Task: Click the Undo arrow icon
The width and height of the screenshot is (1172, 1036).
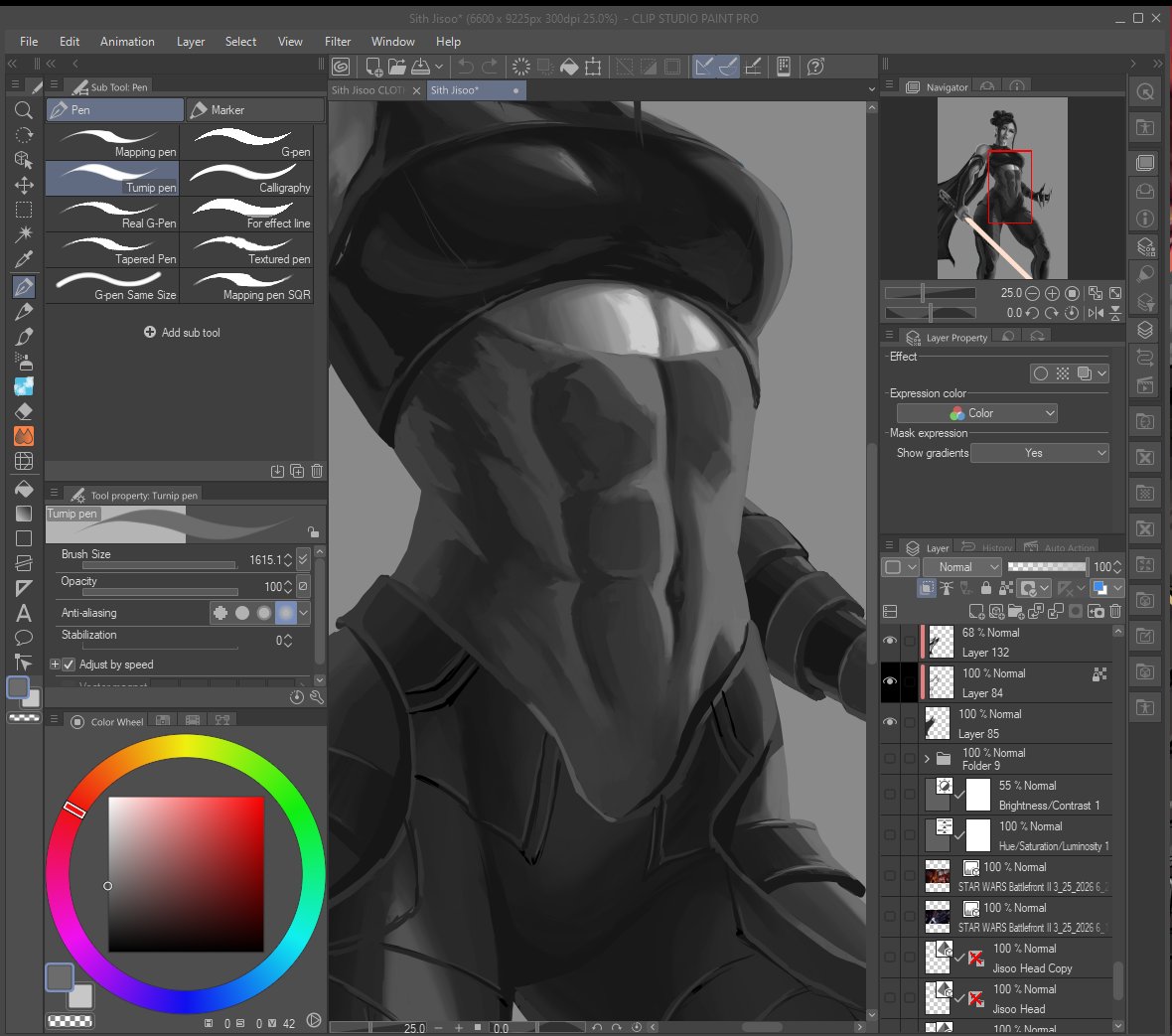Action: click(465, 67)
